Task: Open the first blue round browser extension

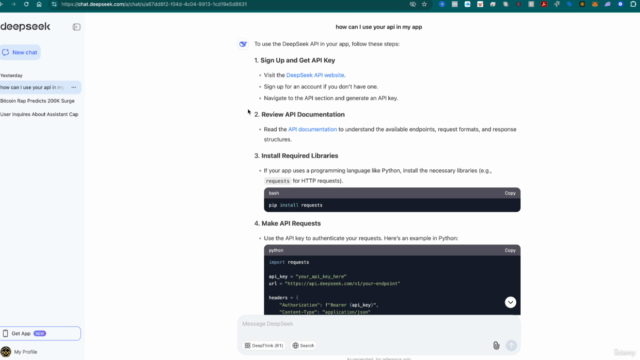Action: [x=442, y=4]
